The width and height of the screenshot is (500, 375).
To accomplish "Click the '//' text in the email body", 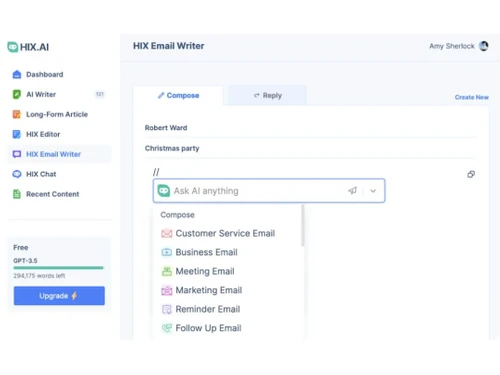I will point(156,172).
